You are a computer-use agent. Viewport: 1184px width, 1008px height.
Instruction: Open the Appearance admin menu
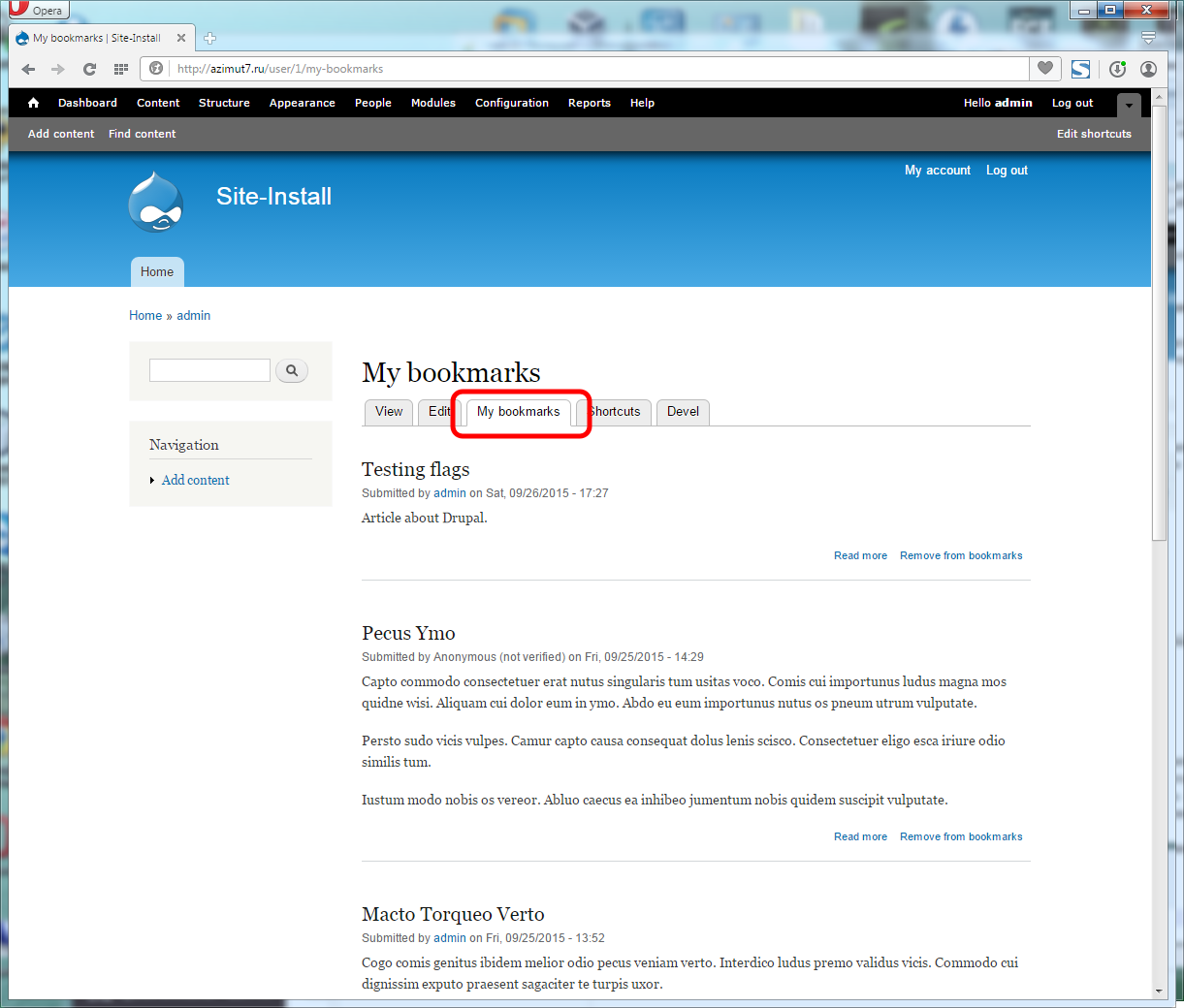(303, 103)
